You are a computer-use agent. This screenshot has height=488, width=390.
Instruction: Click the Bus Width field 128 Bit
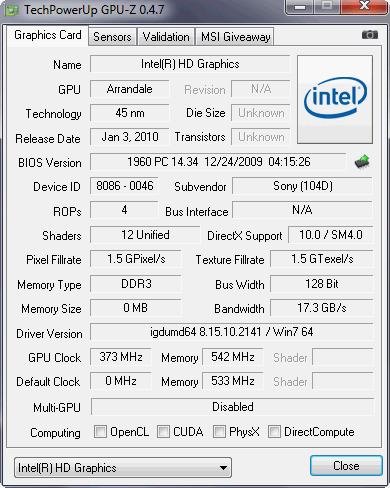(322, 284)
